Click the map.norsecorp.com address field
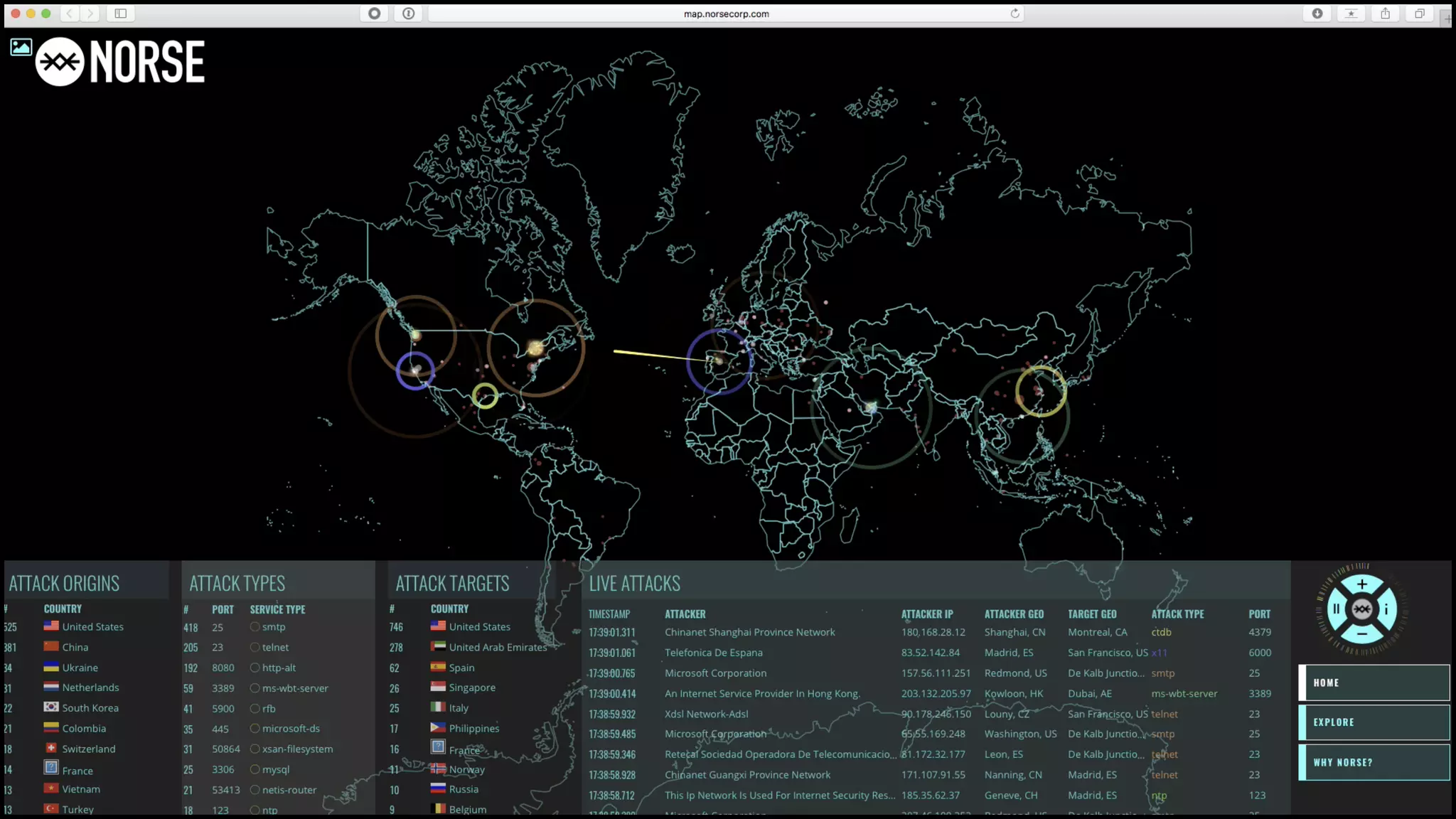The width and height of the screenshot is (1456, 819). tap(726, 14)
